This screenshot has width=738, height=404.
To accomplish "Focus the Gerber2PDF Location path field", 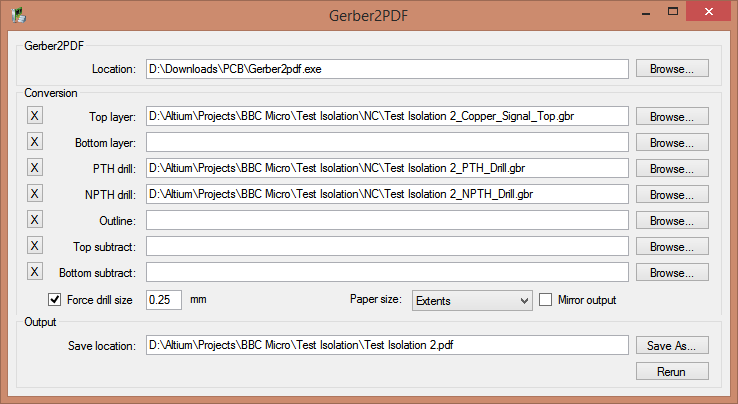I will coord(387,69).
